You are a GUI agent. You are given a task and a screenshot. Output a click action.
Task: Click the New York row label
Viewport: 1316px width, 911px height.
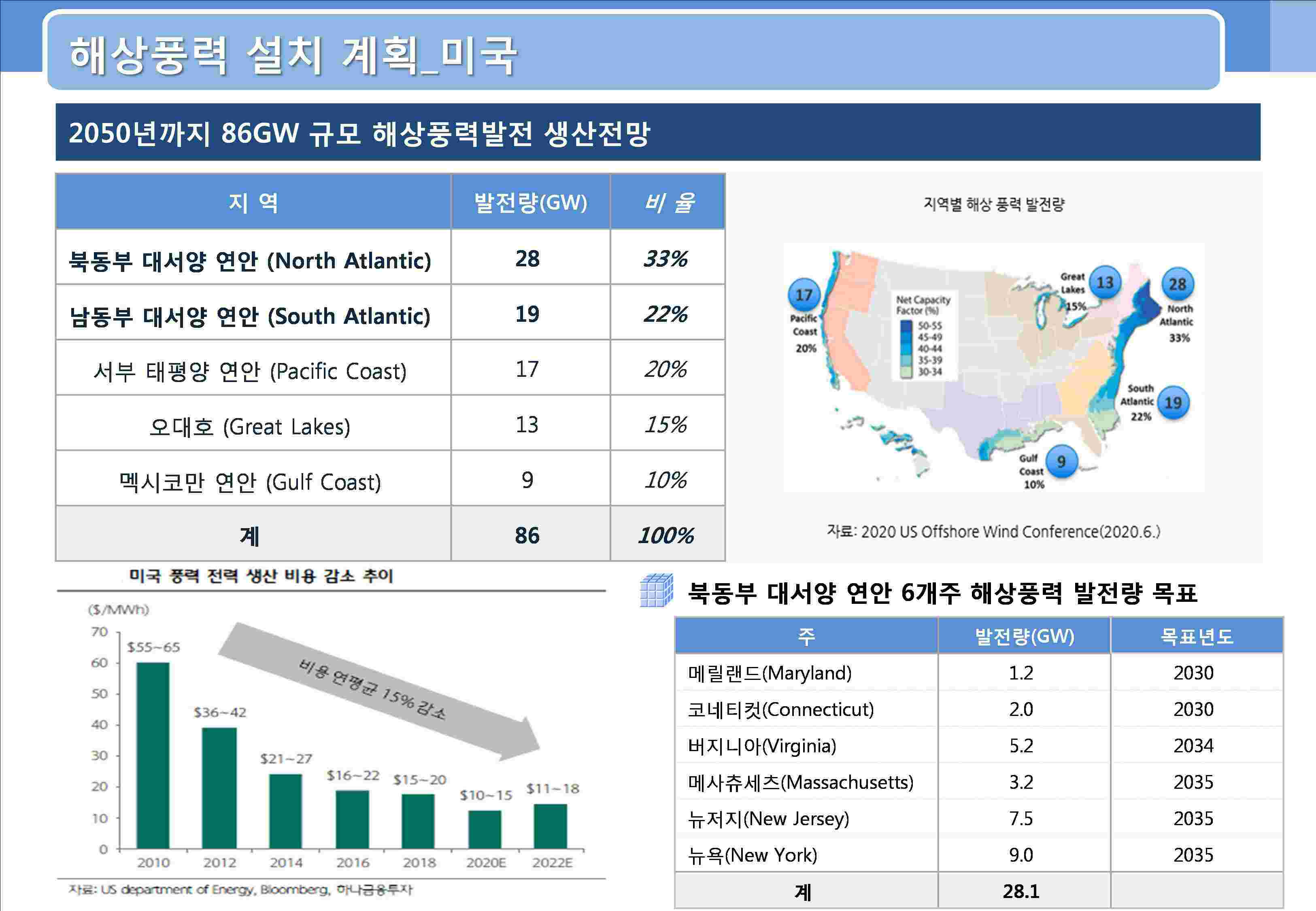pyautogui.click(x=753, y=855)
